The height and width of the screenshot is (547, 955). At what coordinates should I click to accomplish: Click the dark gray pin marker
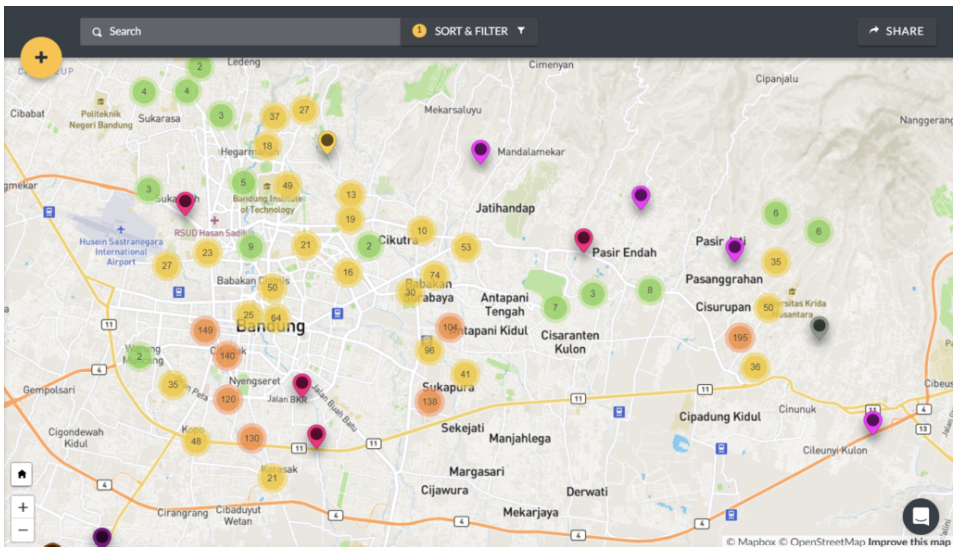click(819, 326)
